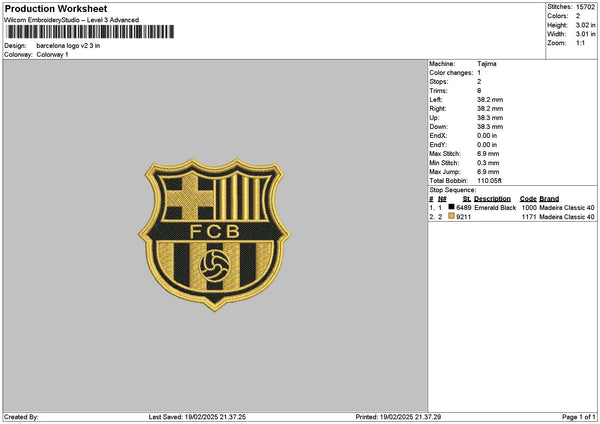Viewport: 600px width, 424px height.
Task: Click the 'Stops:' label
Action: (439, 82)
